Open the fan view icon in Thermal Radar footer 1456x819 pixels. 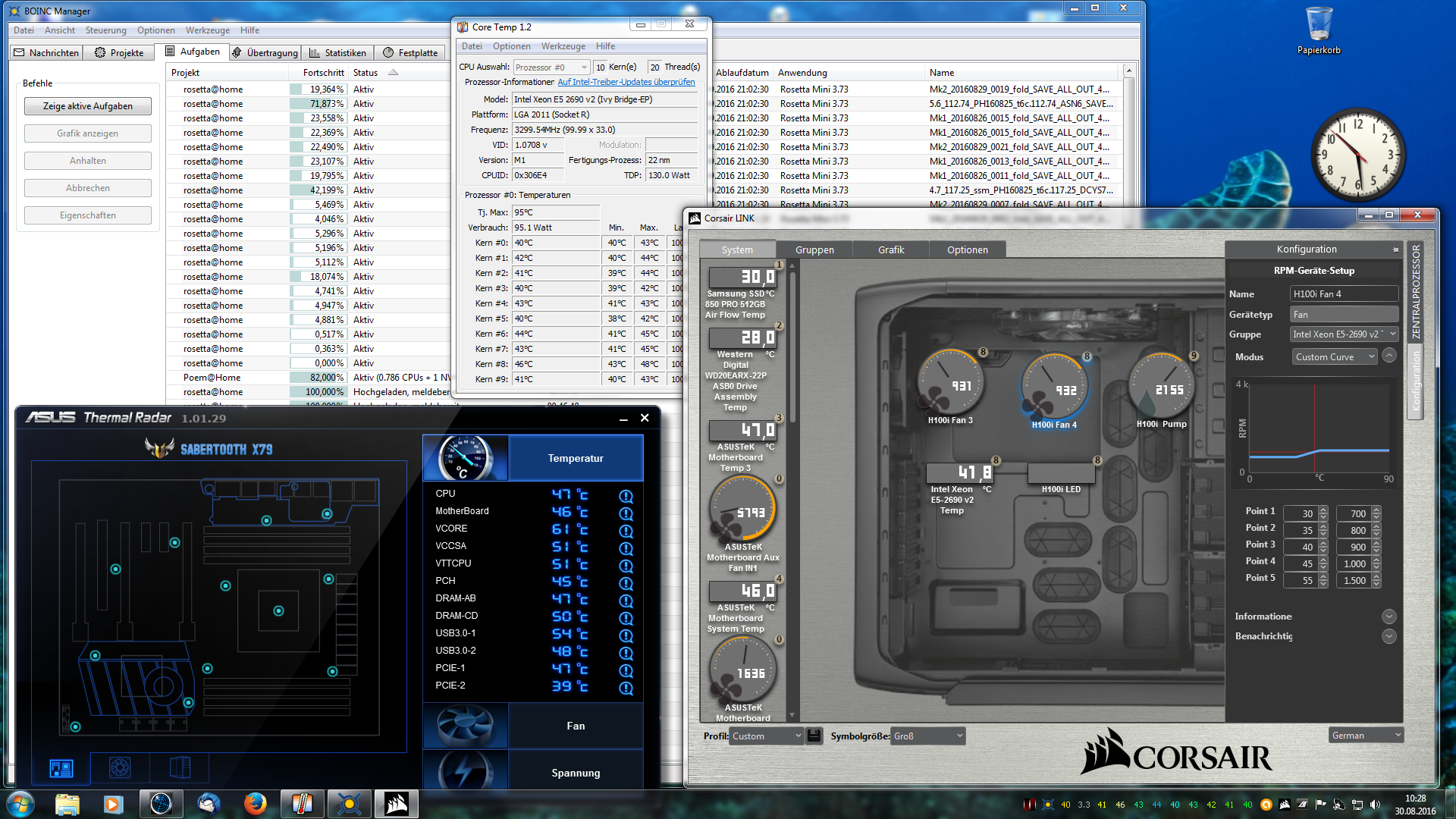pyautogui.click(x=120, y=768)
